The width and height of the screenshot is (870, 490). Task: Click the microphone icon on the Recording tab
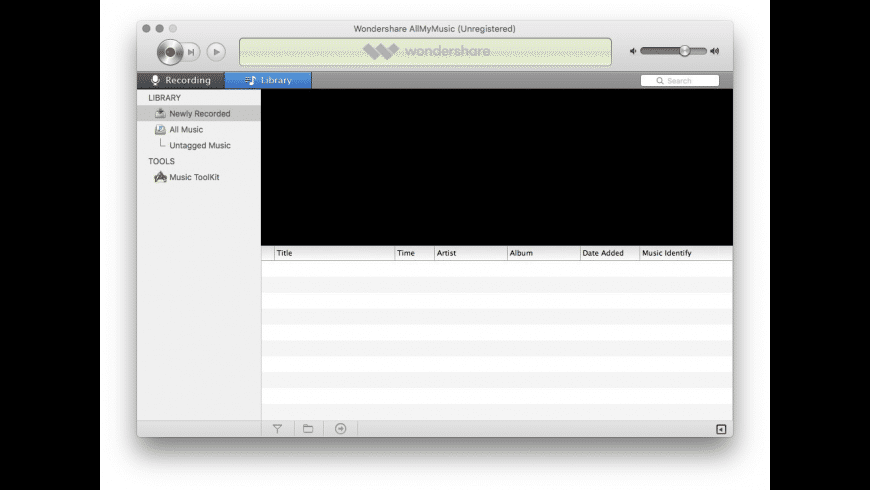point(155,80)
